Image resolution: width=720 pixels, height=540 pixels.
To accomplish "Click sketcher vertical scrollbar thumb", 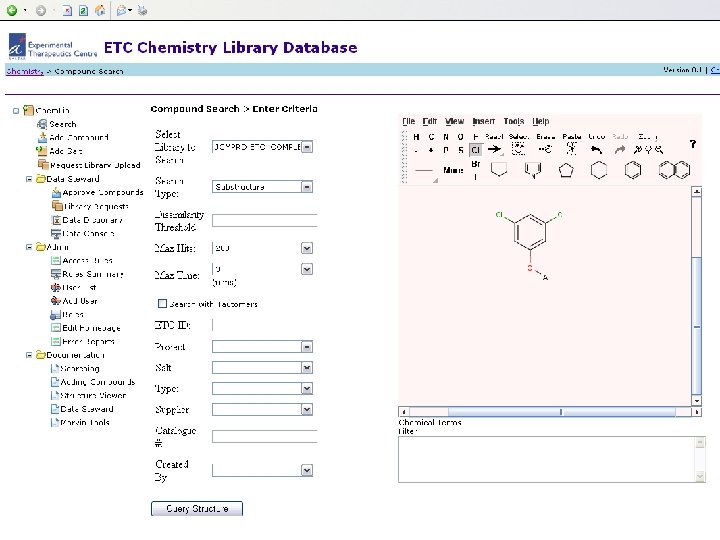I will [697, 326].
